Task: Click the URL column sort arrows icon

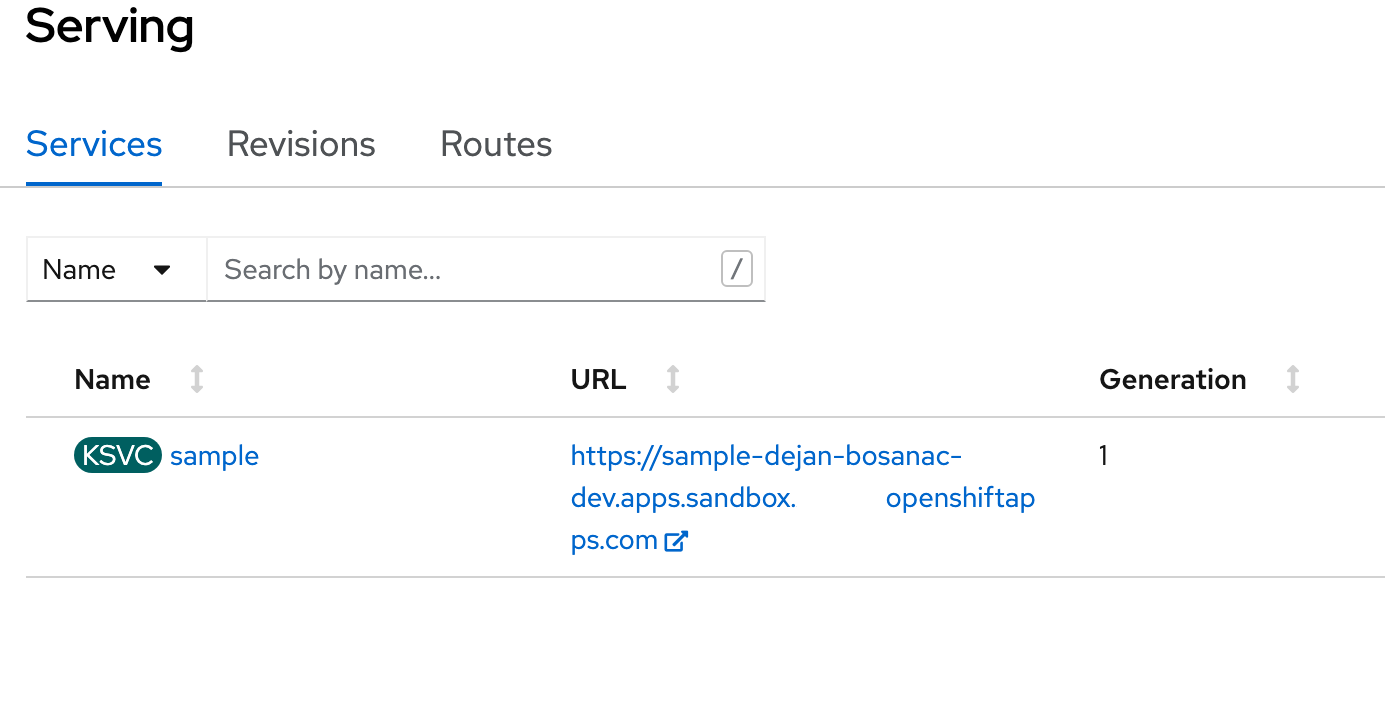Action: pyautogui.click(x=673, y=379)
